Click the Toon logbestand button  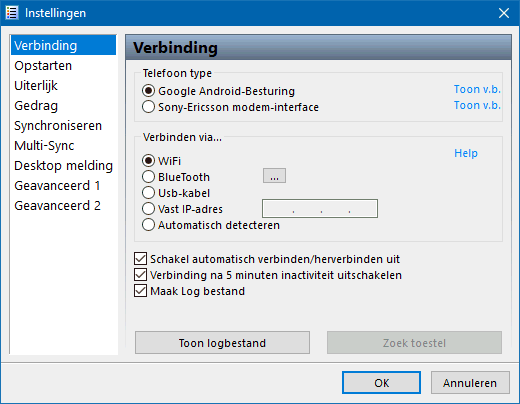tap(222, 343)
